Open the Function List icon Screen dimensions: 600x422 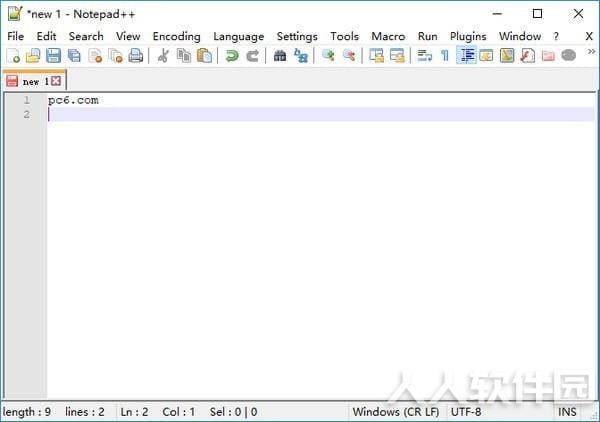tap(527, 56)
